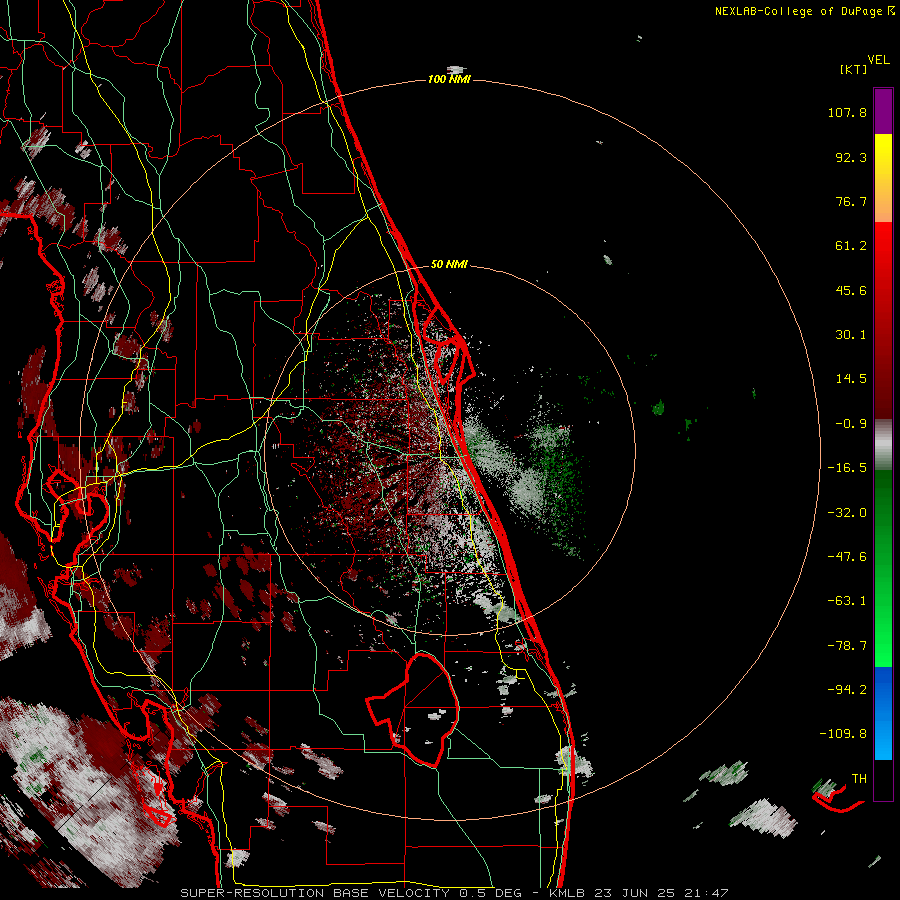Click the 107.8 velocity scale value

click(x=847, y=112)
